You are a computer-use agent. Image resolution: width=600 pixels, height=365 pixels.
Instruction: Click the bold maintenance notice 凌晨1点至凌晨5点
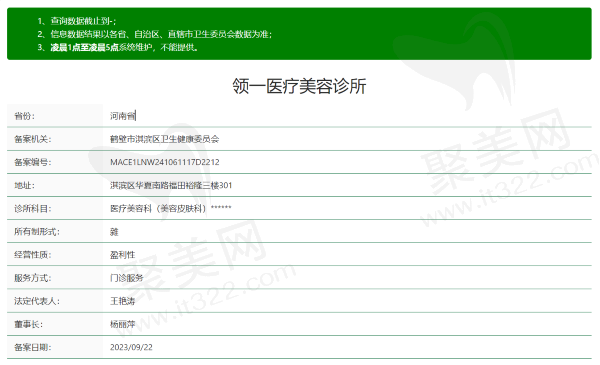click(x=85, y=47)
